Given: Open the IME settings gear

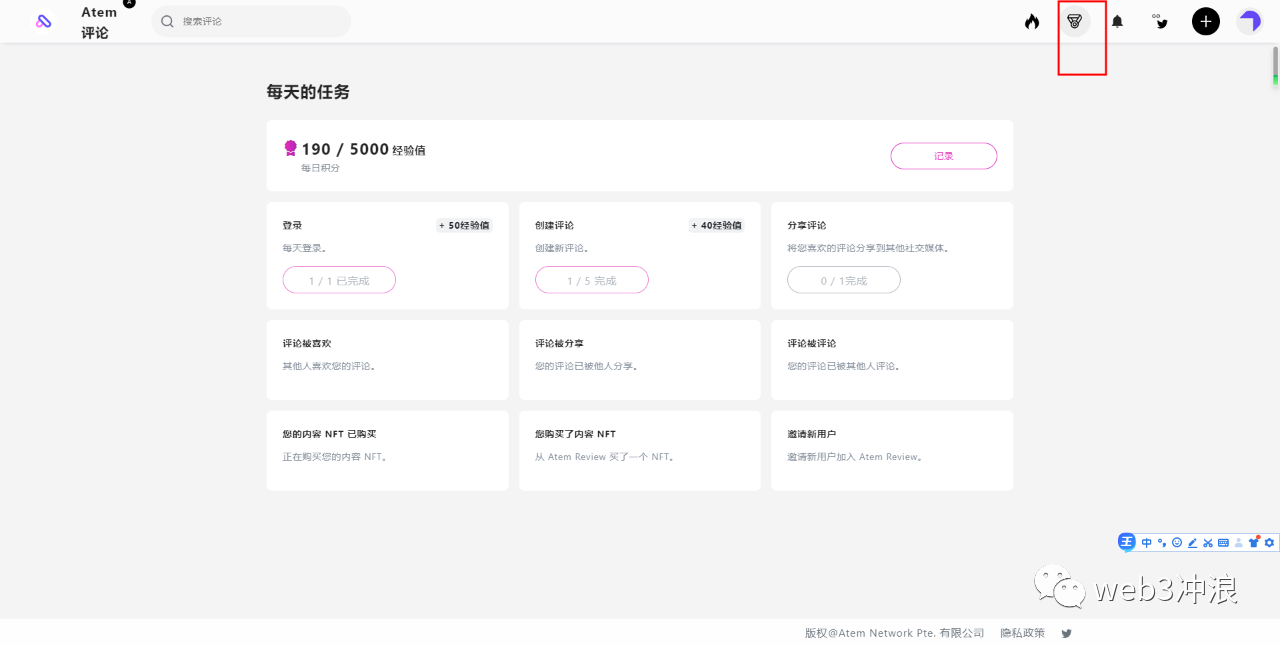Looking at the screenshot, I should [1269, 543].
